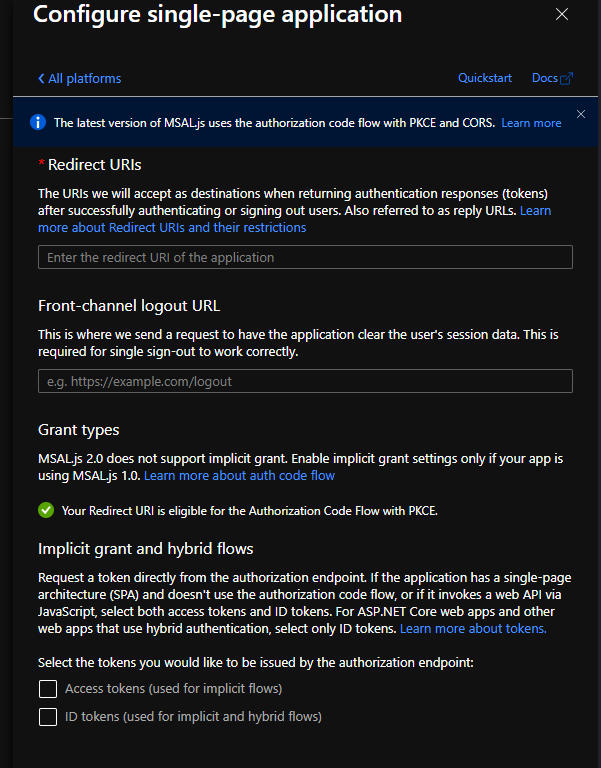Click the required asterisk by Redirect URIs
601x768 pixels.
pos(42,163)
